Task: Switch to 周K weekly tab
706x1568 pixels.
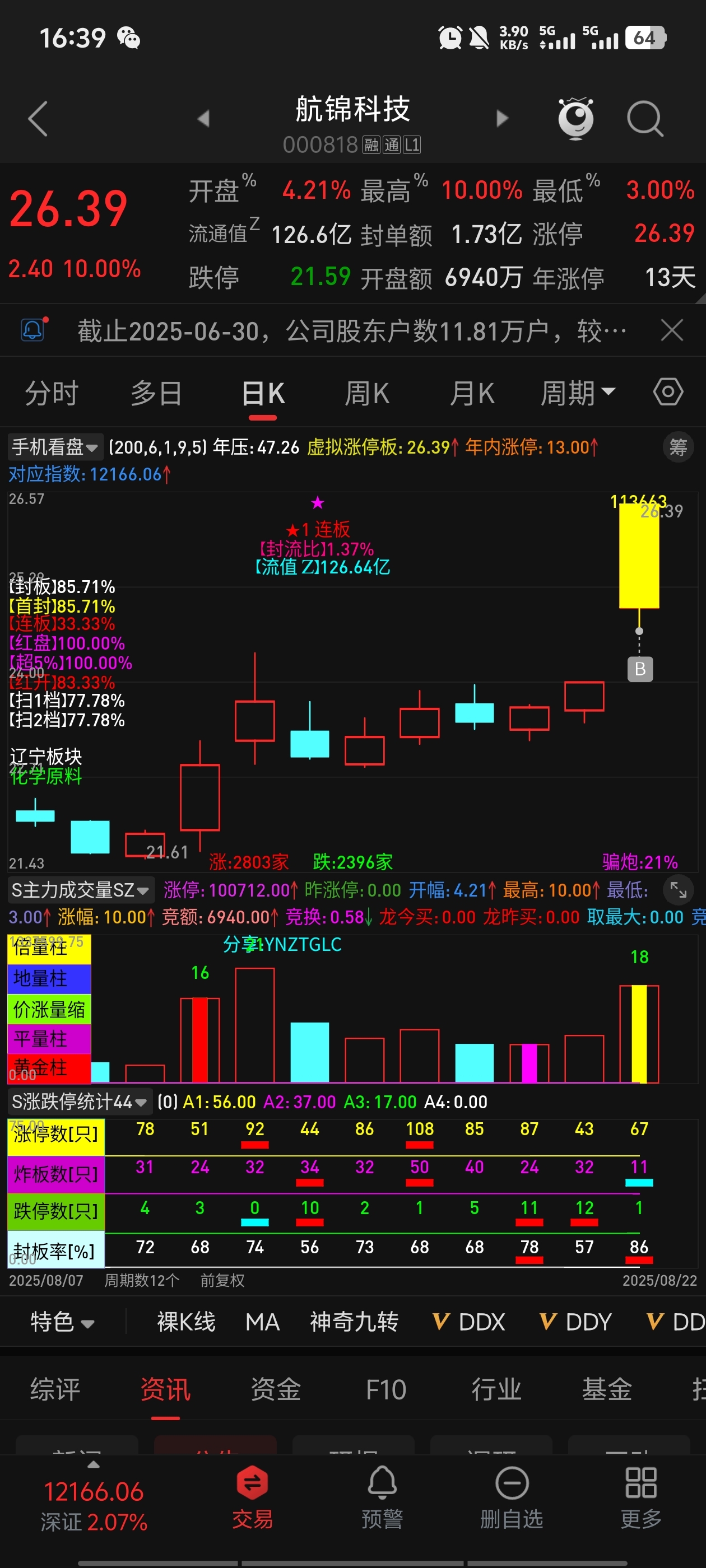Action: click(366, 393)
